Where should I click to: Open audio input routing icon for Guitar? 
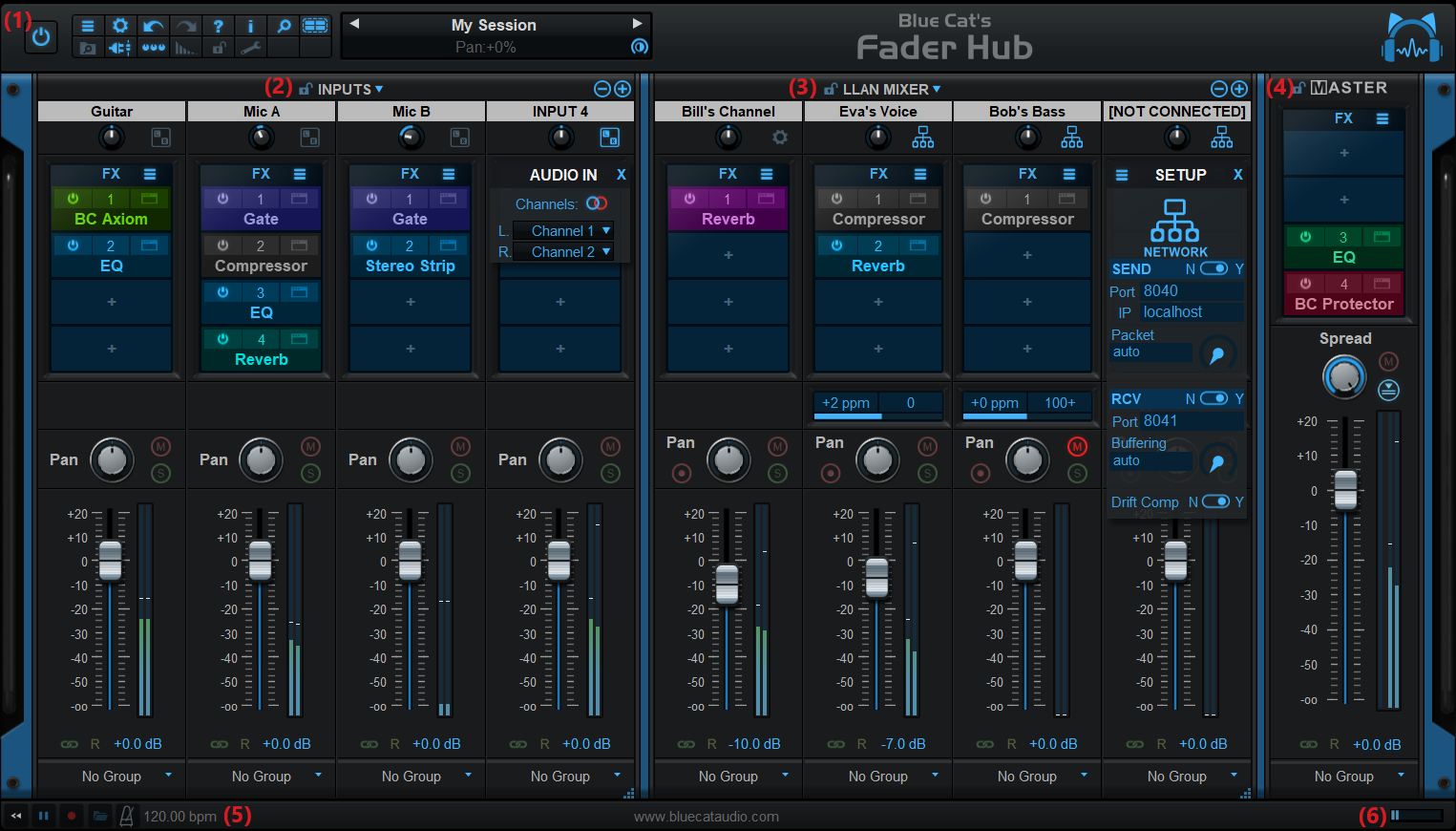161,138
